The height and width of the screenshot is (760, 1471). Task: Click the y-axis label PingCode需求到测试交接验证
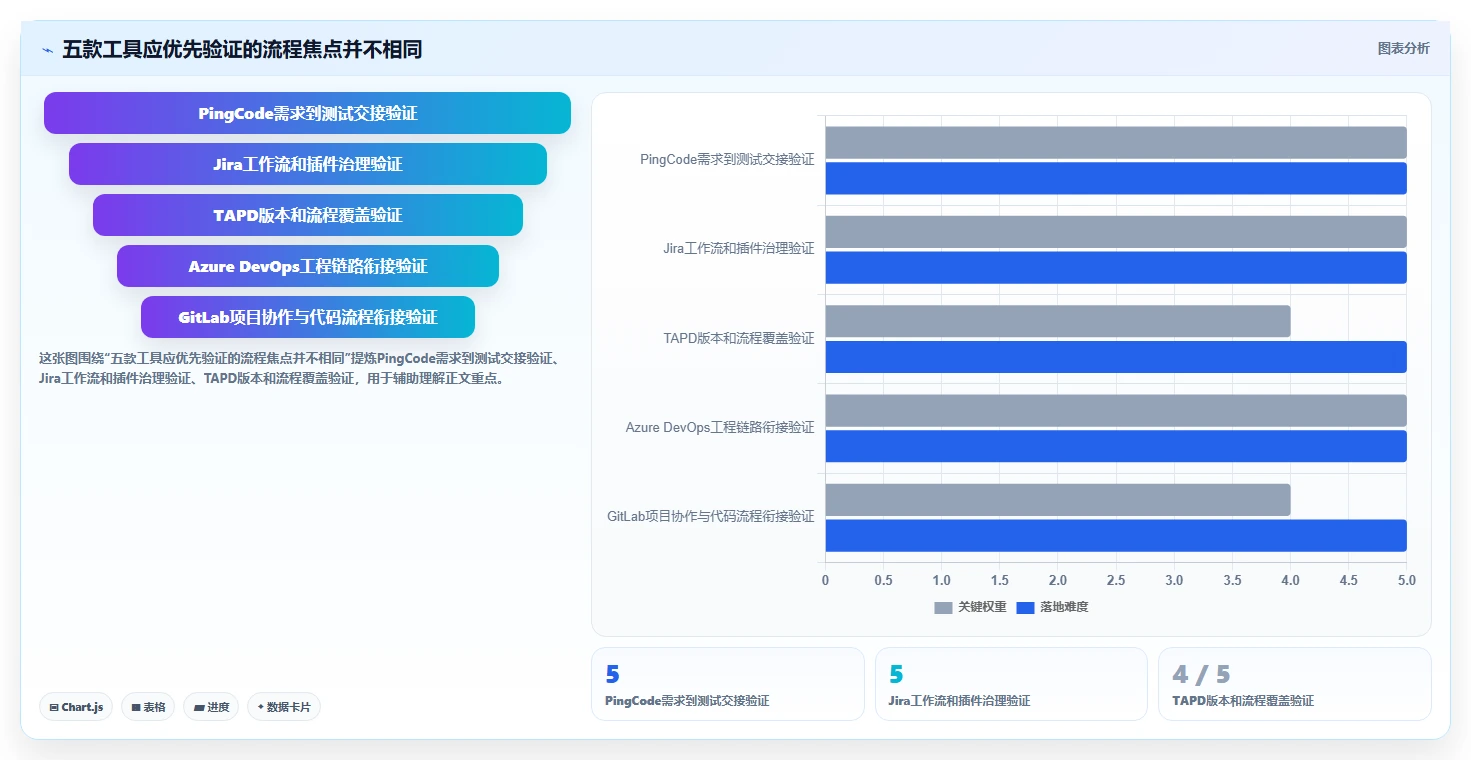pyautogui.click(x=727, y=159)
